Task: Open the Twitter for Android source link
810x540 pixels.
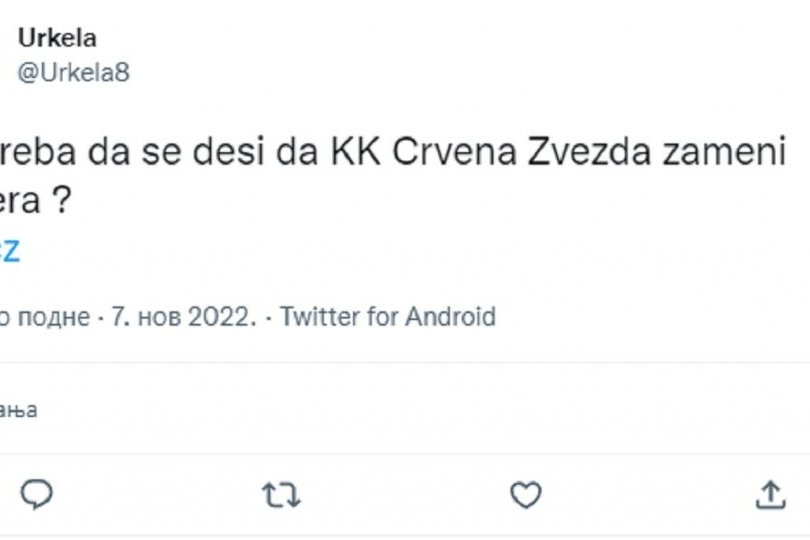Action: (x=388, y=317)
